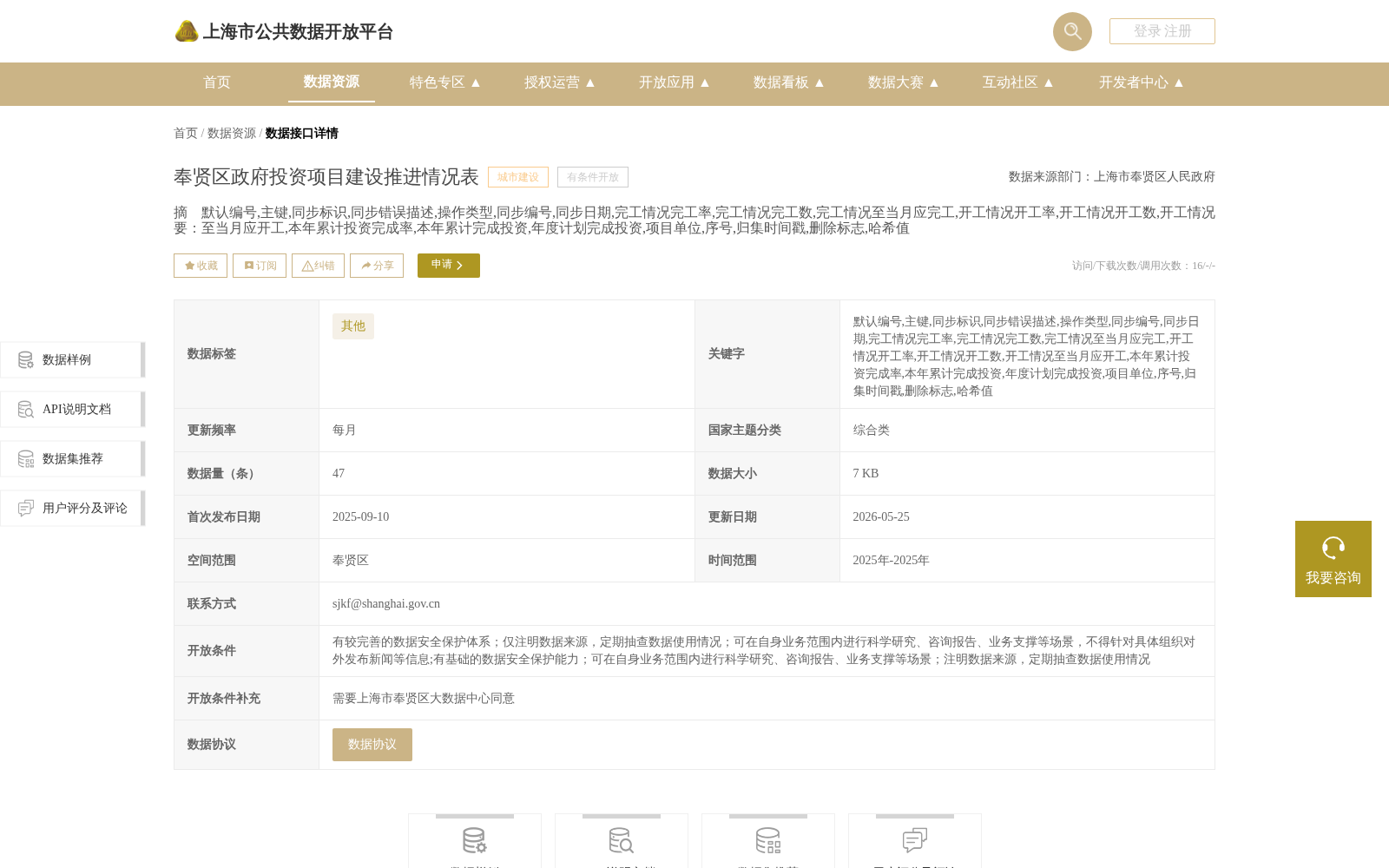Click 订阅 subscribe button
The width and height of the screenshot is (1389, 868).
[260, 266]
